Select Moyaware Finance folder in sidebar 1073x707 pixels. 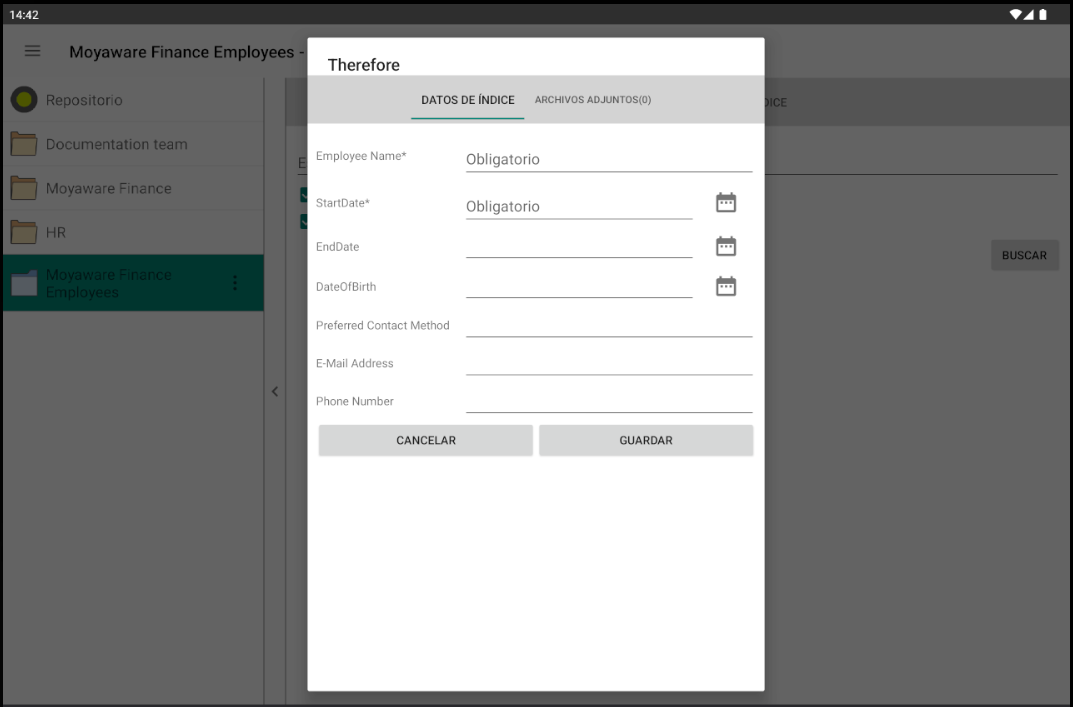pos(108,188)
